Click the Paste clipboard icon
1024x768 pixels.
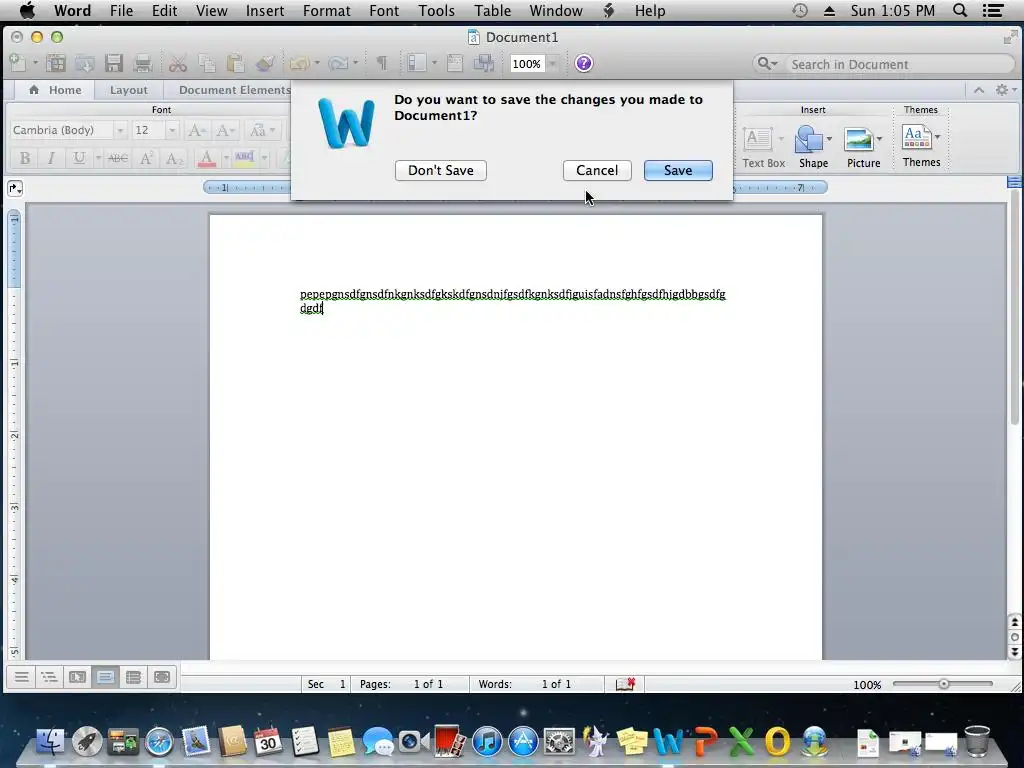[235, 63]
